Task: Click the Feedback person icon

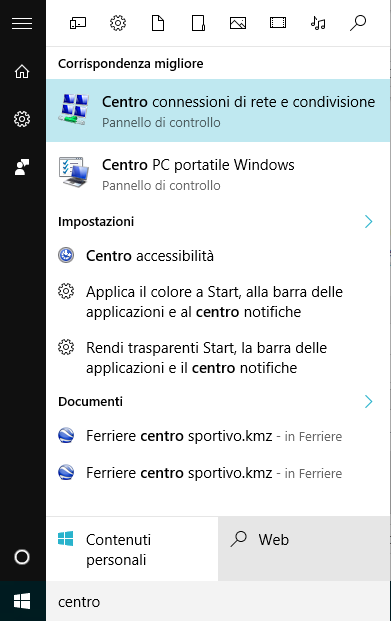Action: coord(22,167)
